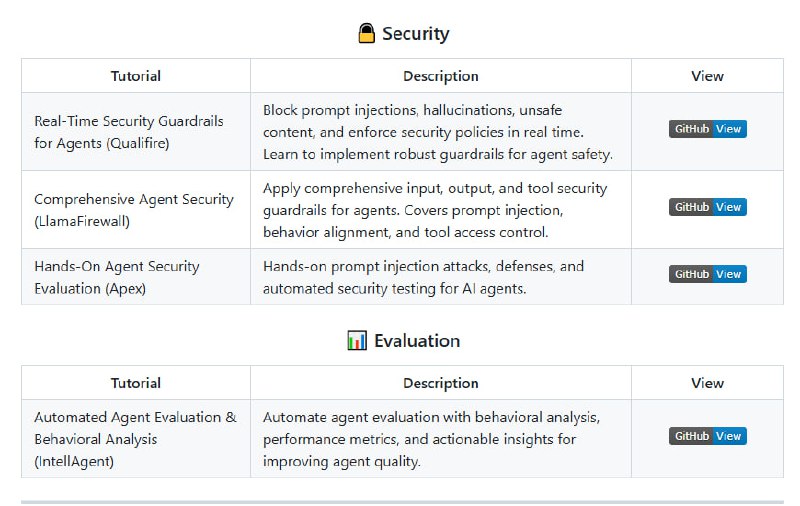This screenshot has height=506, width=800.
Task: Select the Automated Agent Evaluation & Behavioral Analysis title
Action: 135,438
